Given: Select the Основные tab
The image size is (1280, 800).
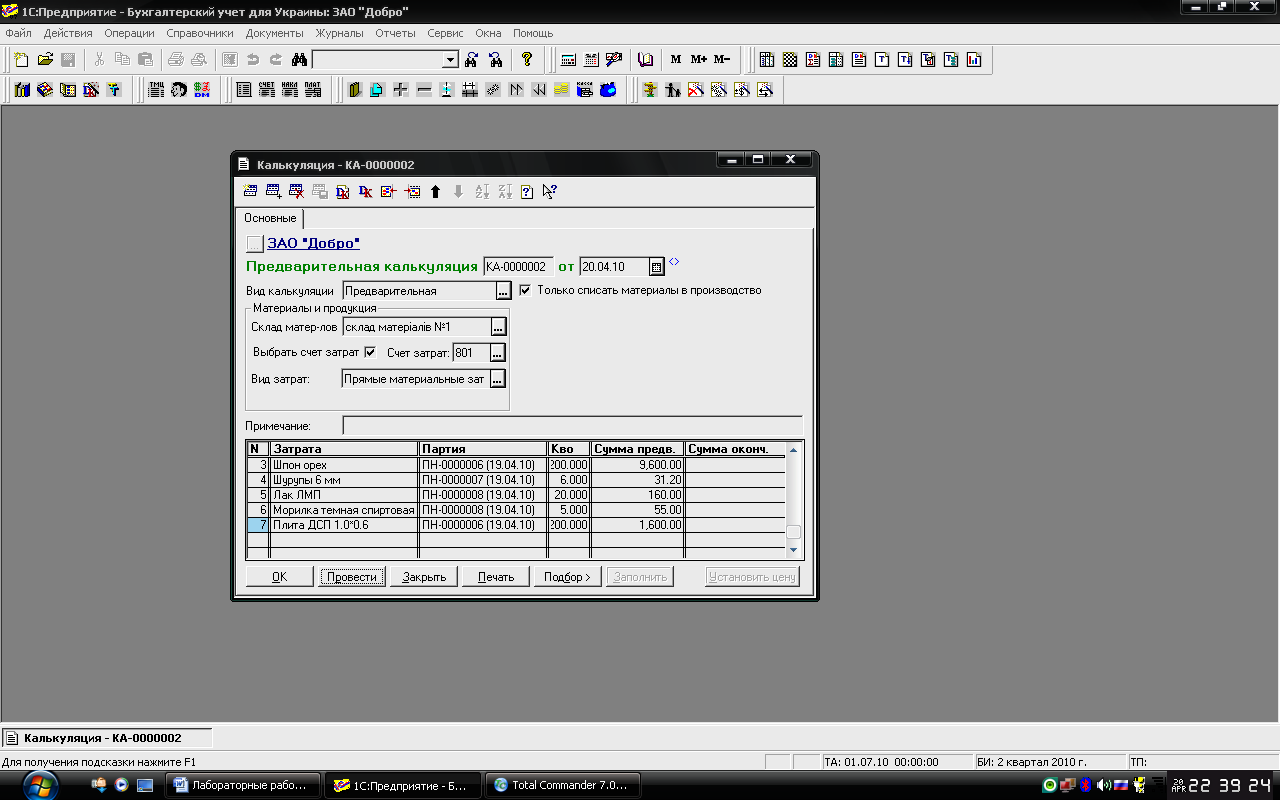Looking at the screenshot, I should point(270,218).
